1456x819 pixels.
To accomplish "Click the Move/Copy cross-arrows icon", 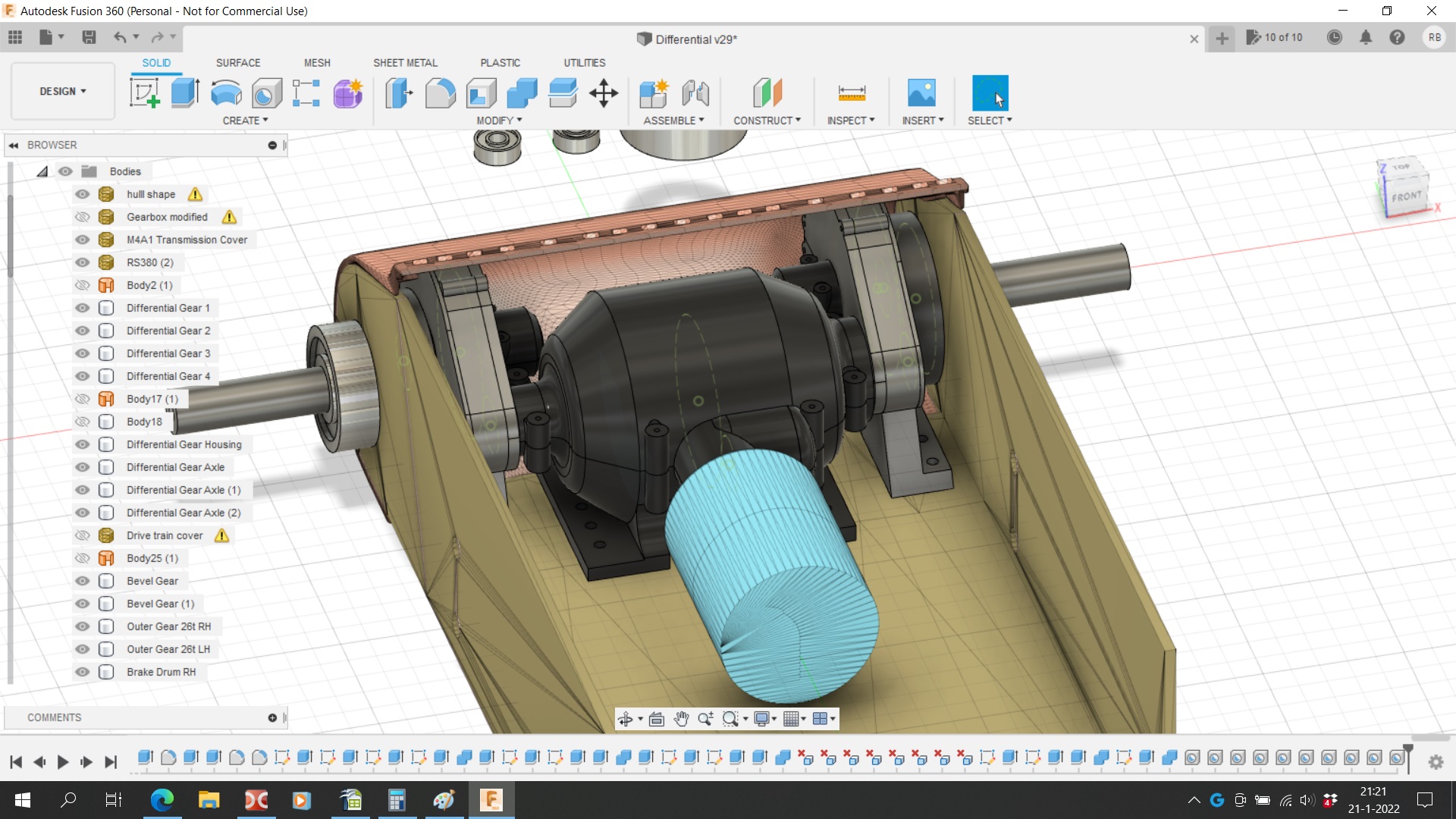I will [604, 93].
